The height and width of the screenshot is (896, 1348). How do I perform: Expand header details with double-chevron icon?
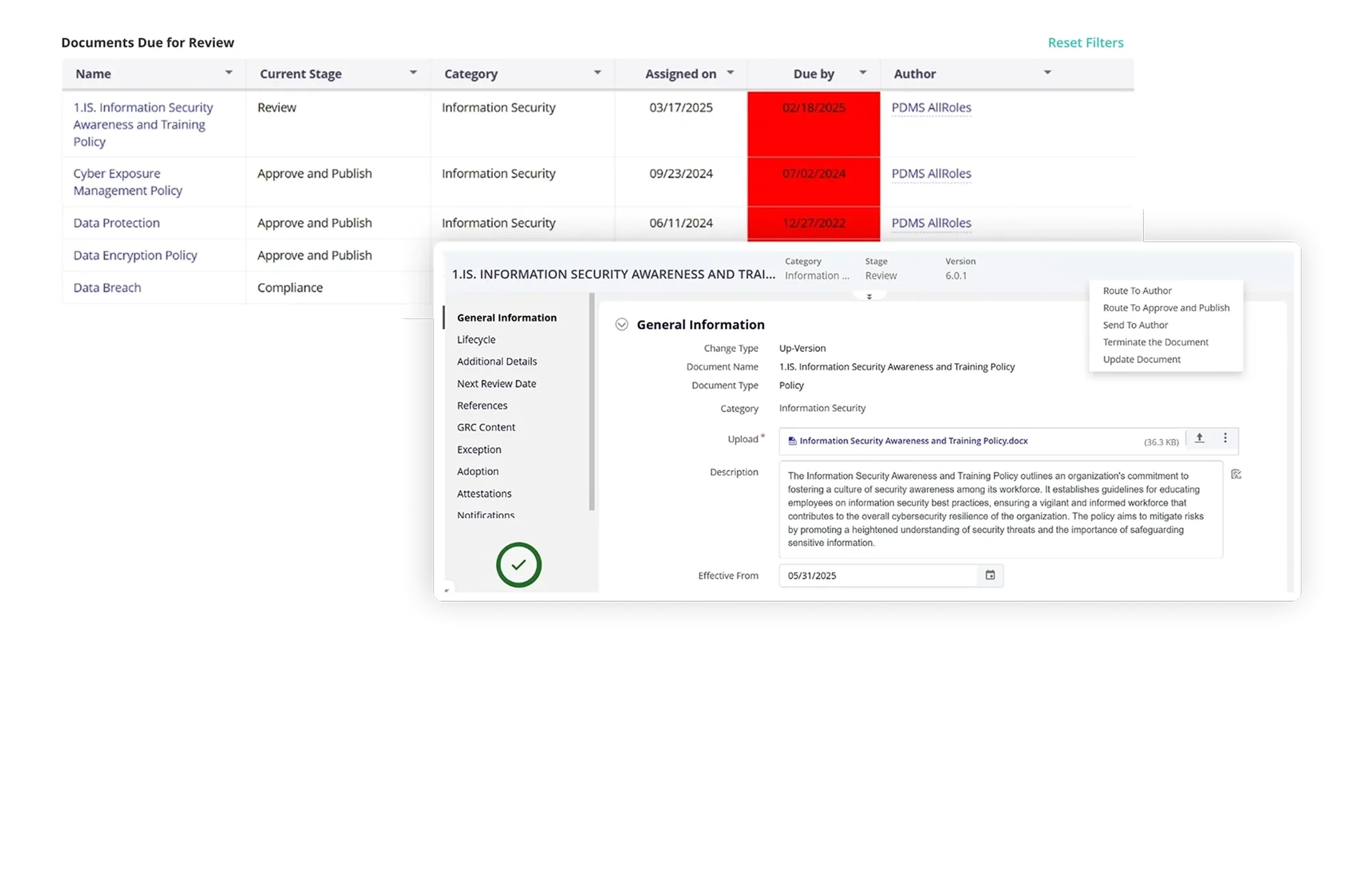tap(869, 297)
